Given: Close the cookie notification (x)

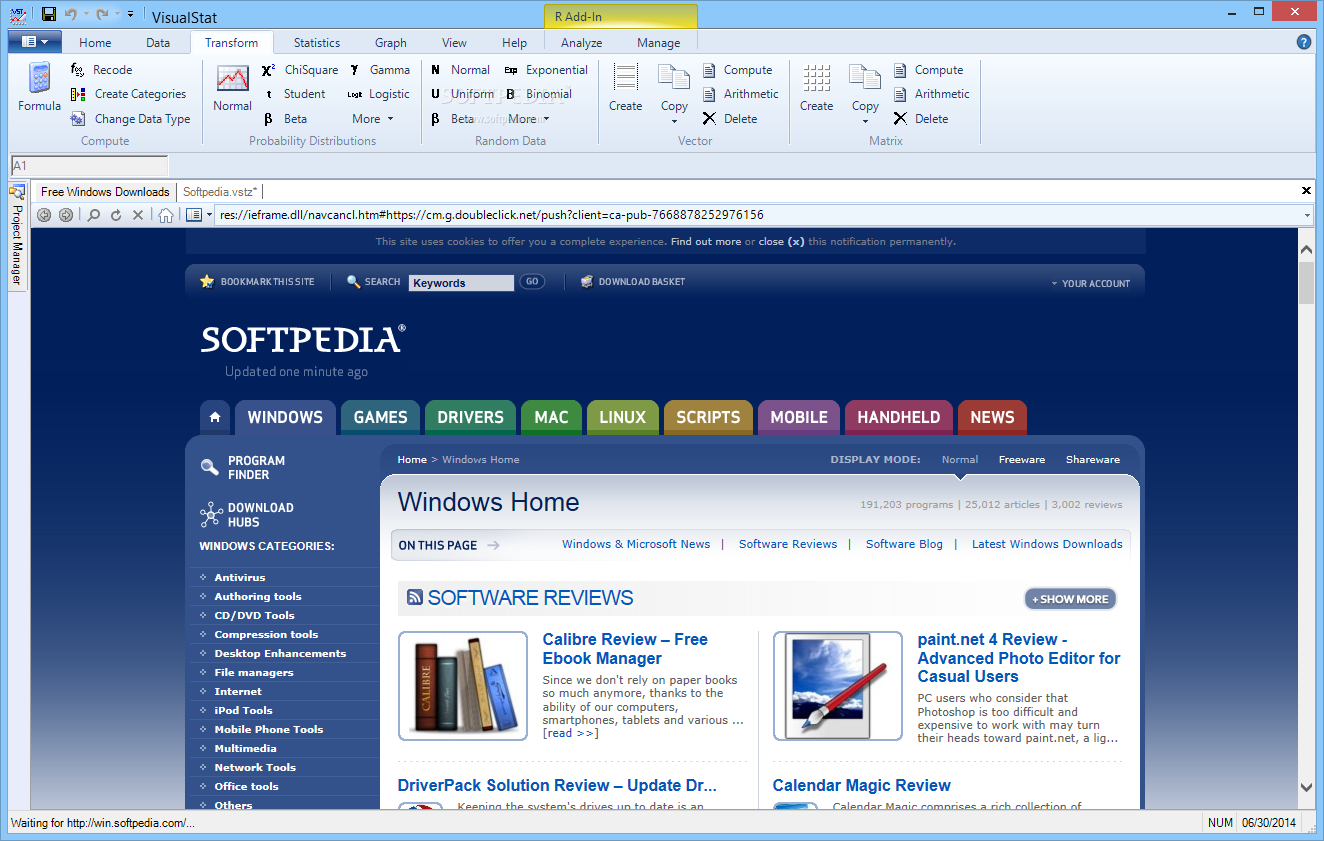Looking at the screenshot, I should 781,242.
